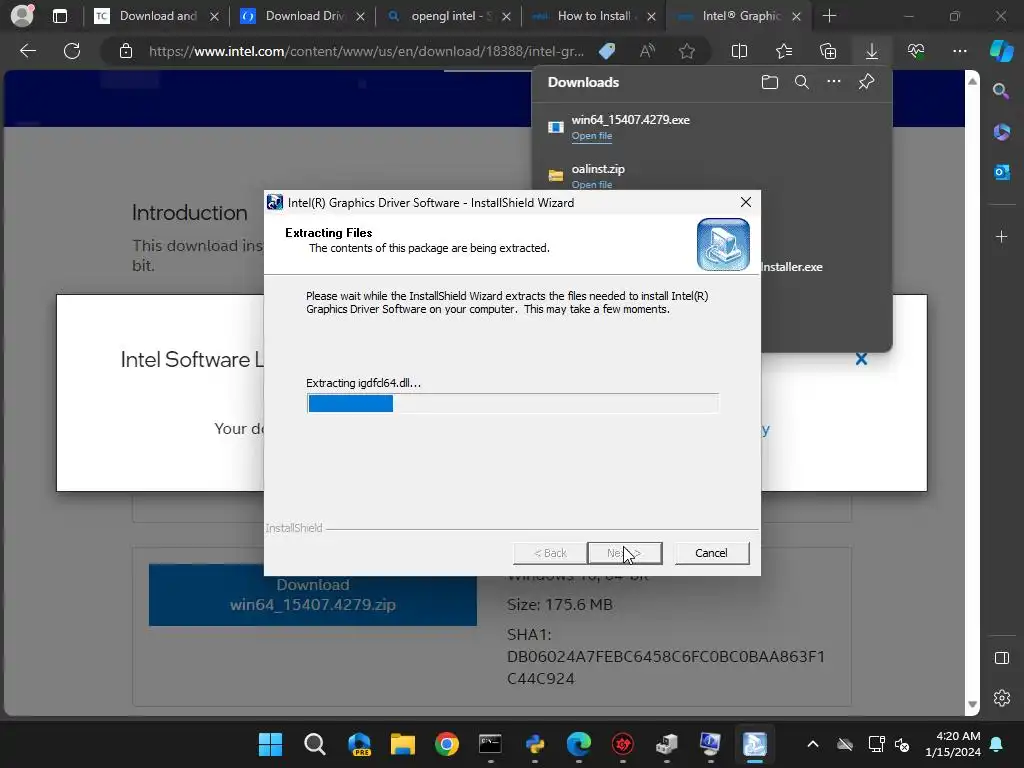The image size is (1024, 768).
Task: Open sidebar settings gear icon
Action: [x=1001, y=698]
